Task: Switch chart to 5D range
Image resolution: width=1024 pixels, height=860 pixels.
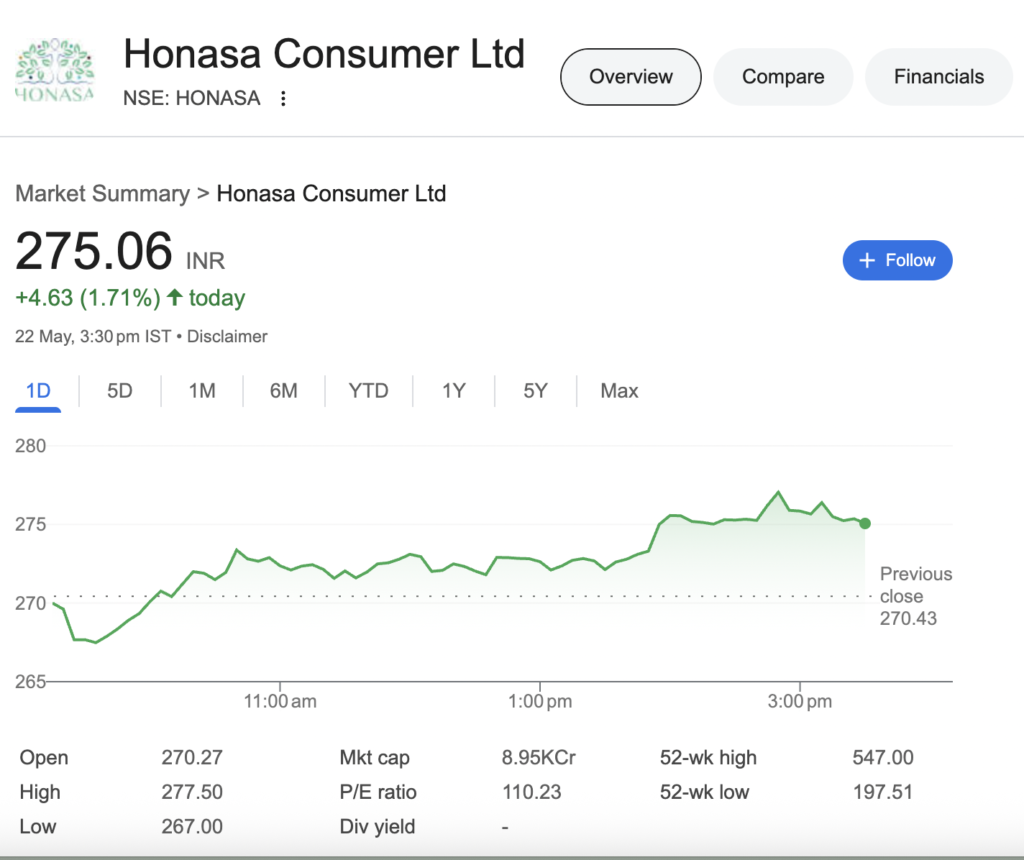Action: point(120,391)
